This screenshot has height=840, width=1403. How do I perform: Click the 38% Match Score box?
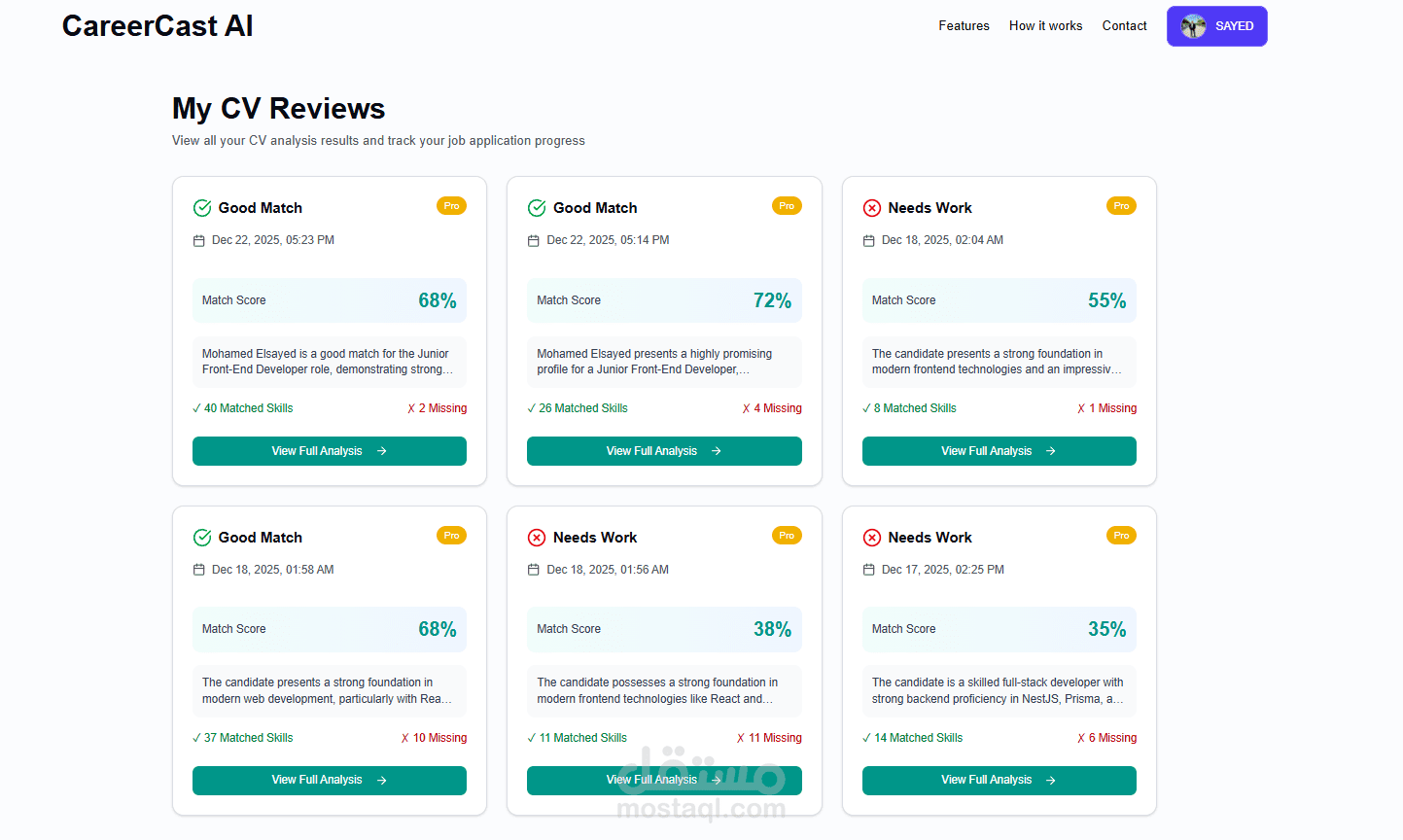[x=664, y=629]
